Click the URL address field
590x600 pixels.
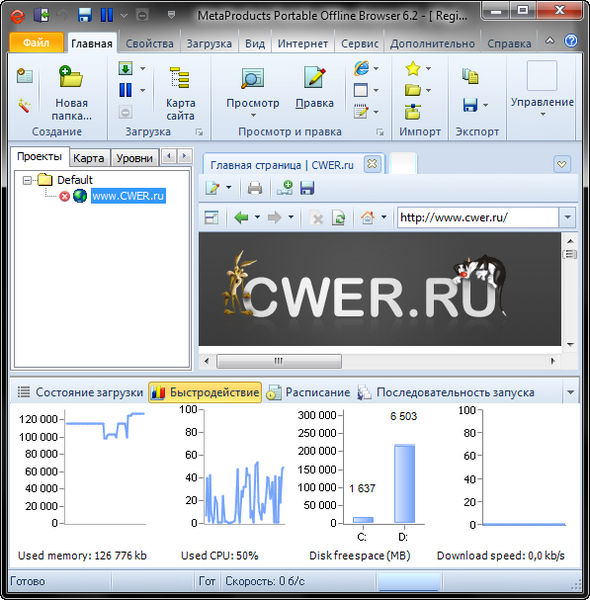[478, 217]
